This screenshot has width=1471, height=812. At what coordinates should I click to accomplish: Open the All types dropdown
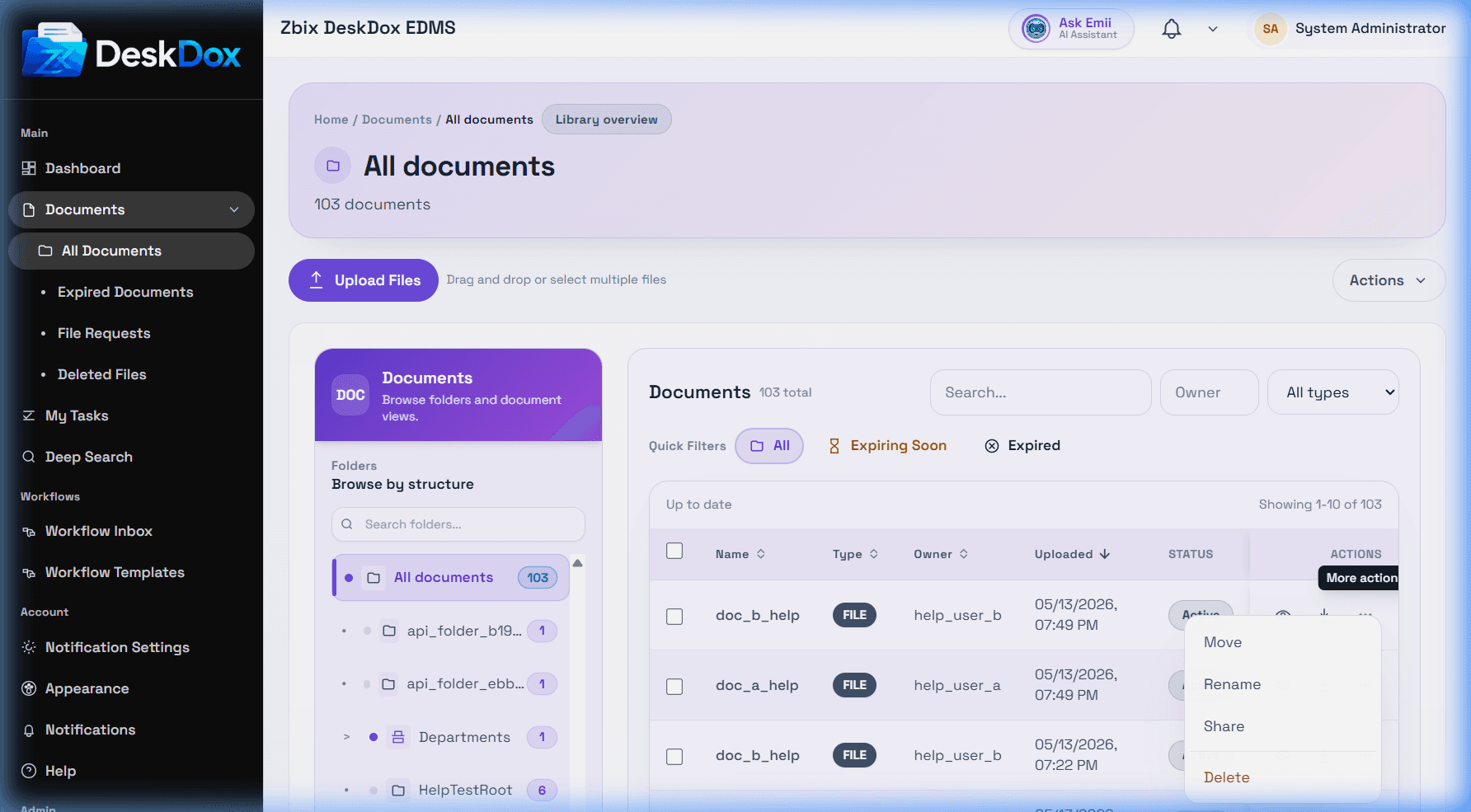coord(1333,392)
